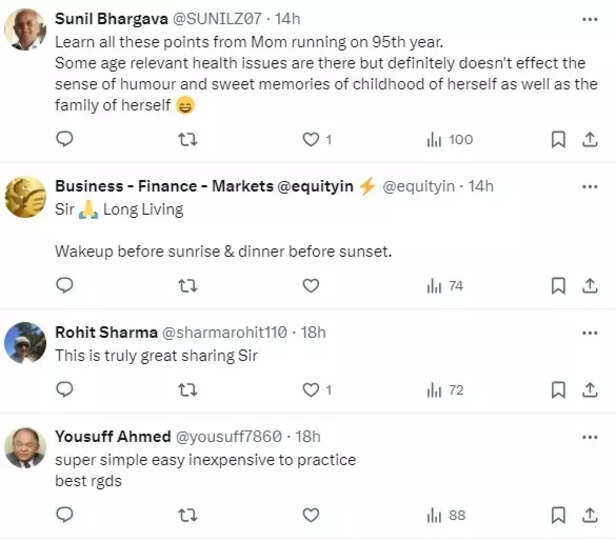Share Sunil Bhargava's tweet
Viewport: 616px width, 542px height.
click(x=589, y=140)
